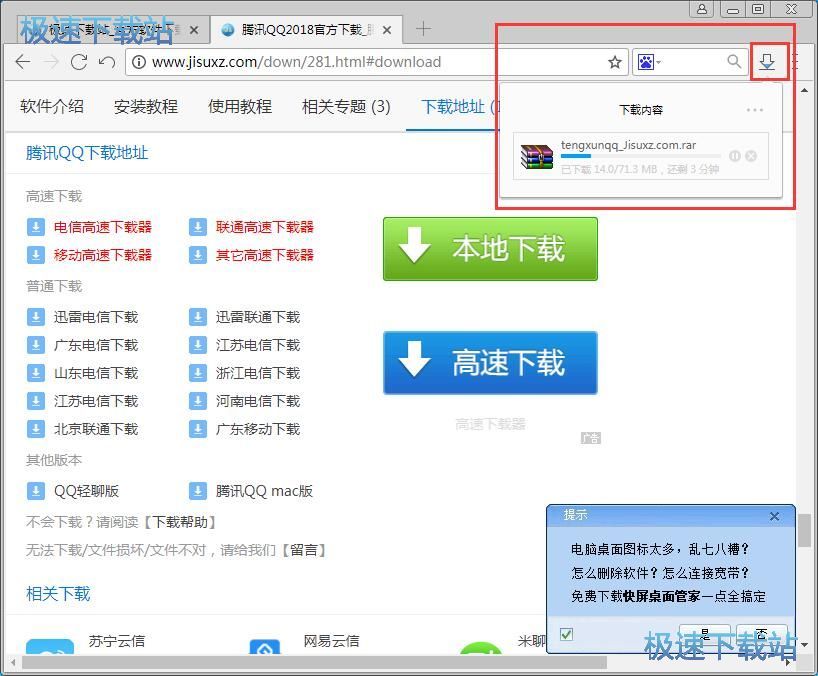
Task: Open the 【下载帮助】 link
Action: pos(178,522)
